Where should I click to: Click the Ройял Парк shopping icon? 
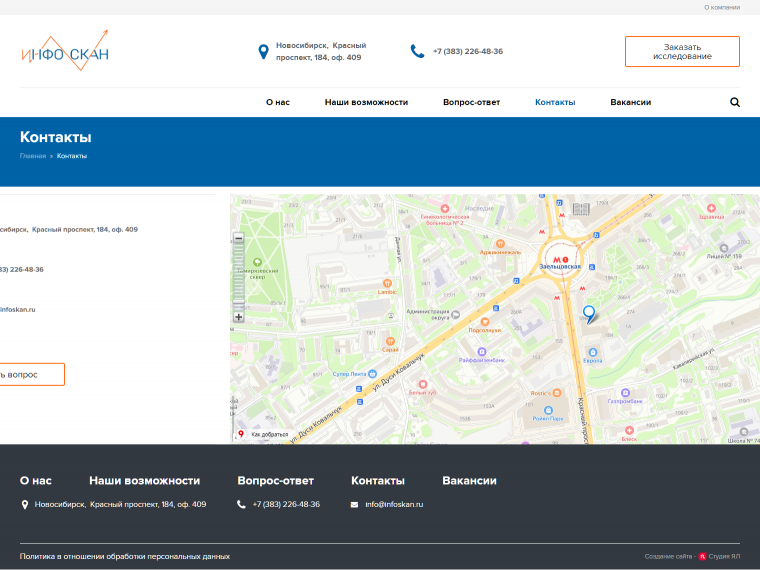(548, 410)
